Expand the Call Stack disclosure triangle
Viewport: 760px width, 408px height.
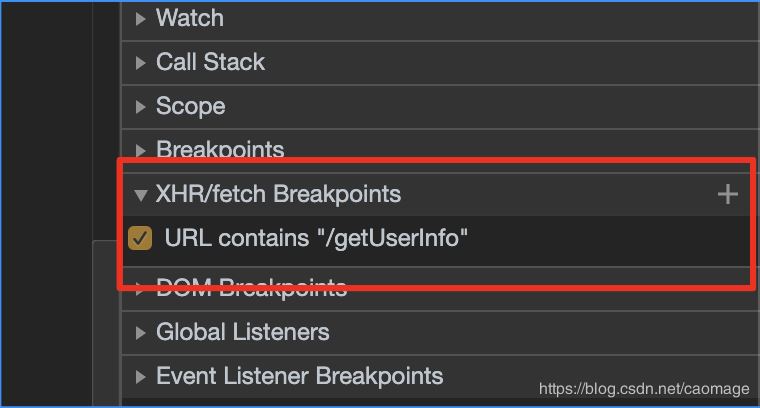click(x=140, y=62)
